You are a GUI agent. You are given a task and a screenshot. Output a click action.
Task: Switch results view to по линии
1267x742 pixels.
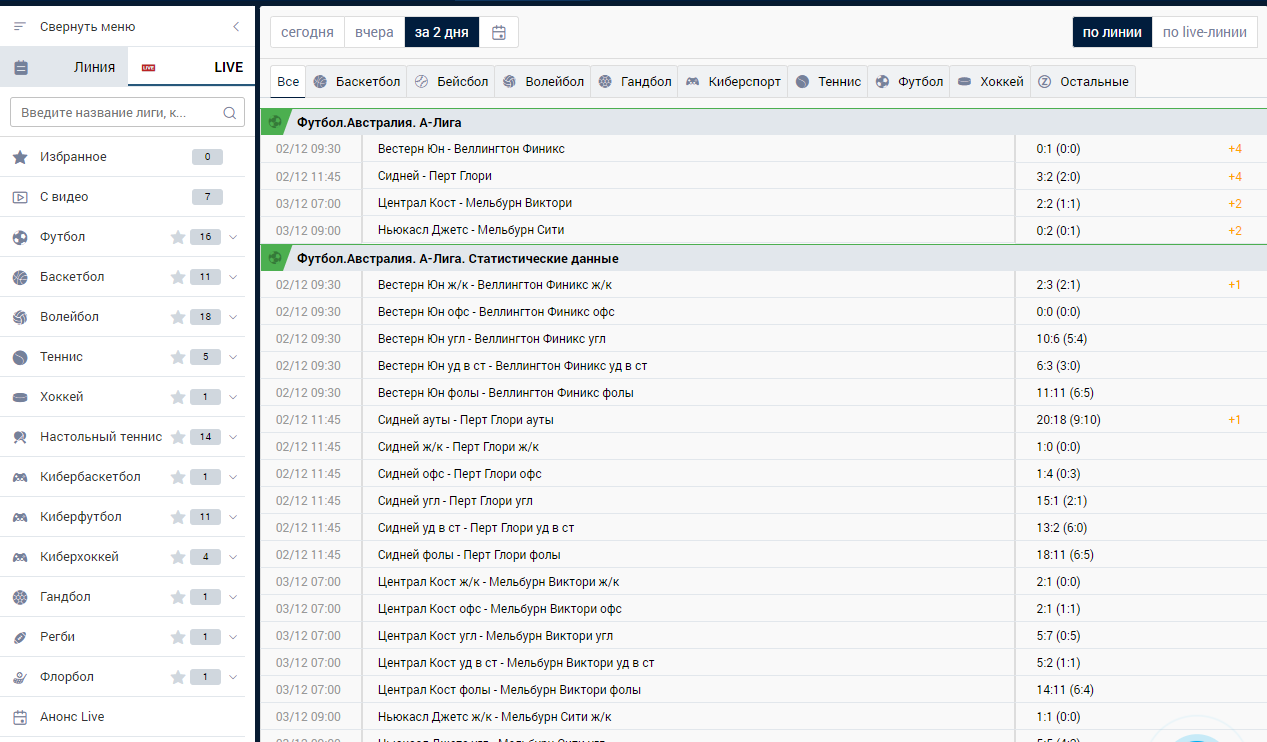point(1112,32)
